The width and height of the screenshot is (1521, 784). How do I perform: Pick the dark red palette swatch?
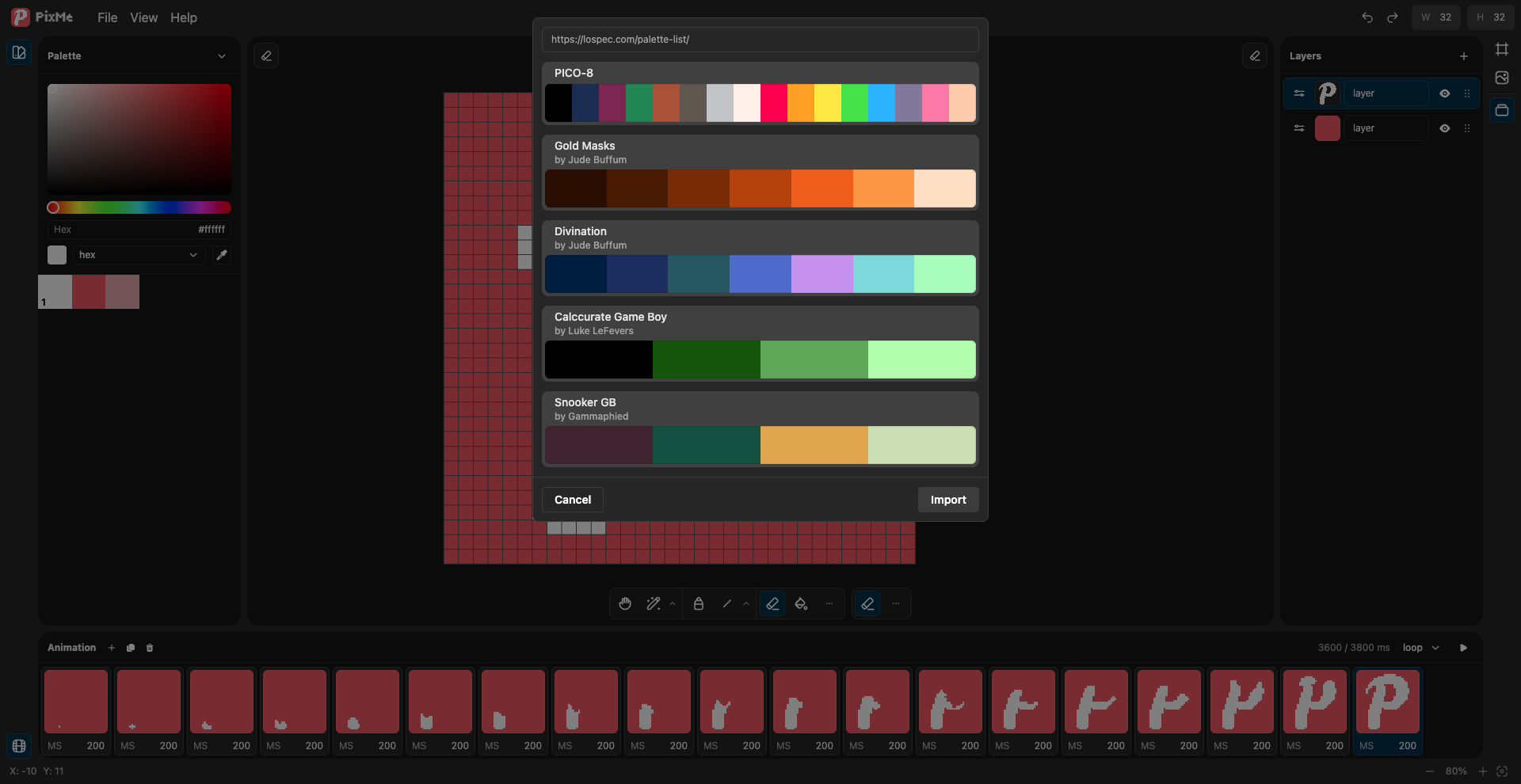click(89, 292)
